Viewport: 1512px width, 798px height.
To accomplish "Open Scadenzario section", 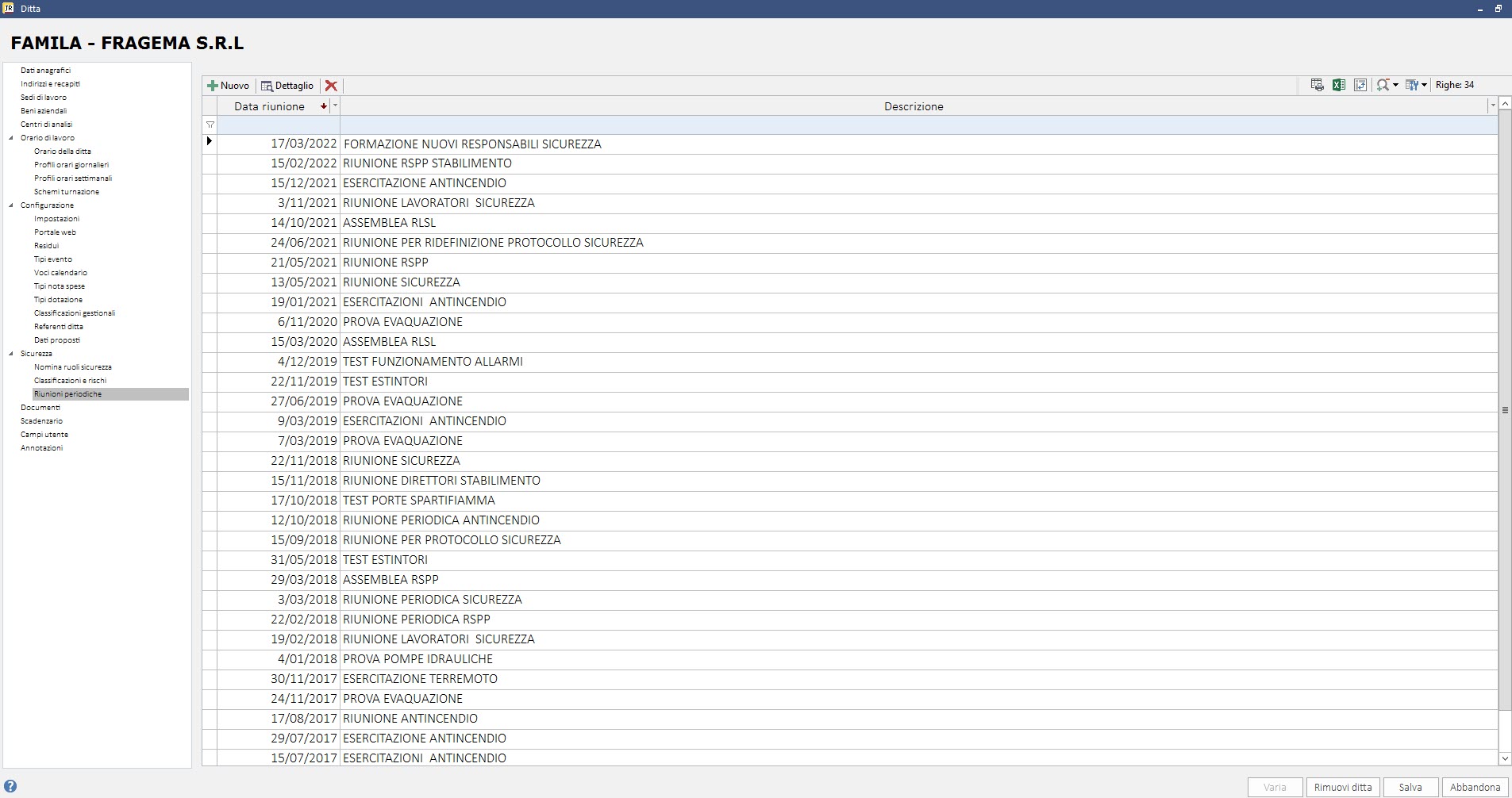I will pyautogui.click(x=41, y=421).
